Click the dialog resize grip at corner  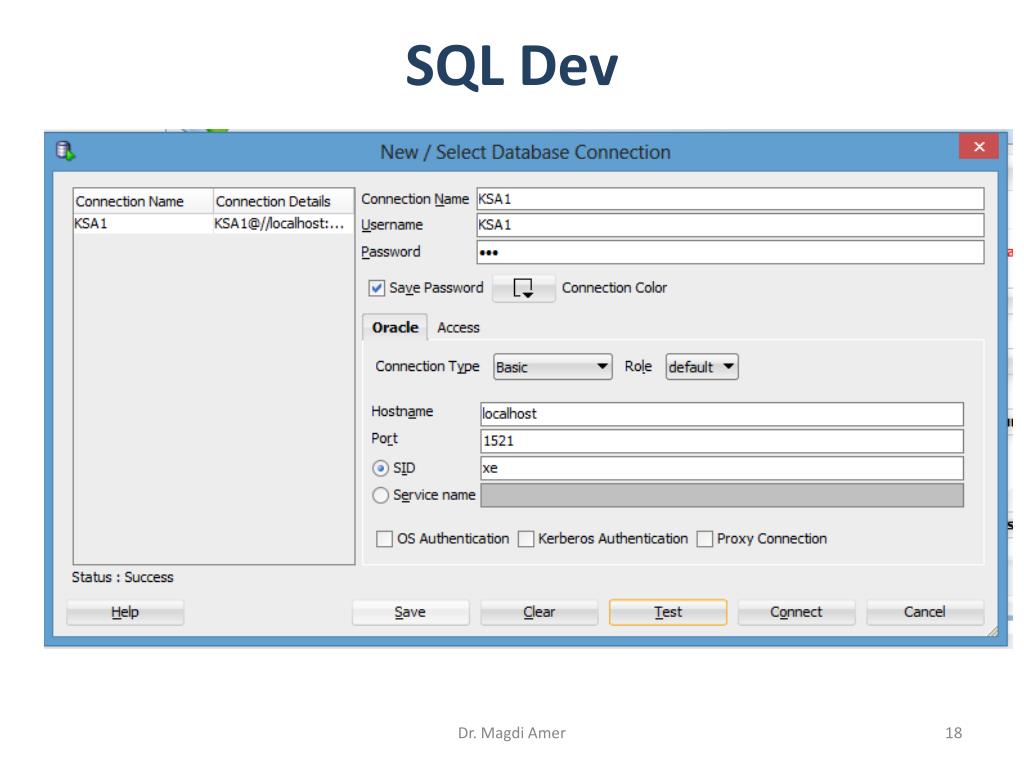(993, 631)
